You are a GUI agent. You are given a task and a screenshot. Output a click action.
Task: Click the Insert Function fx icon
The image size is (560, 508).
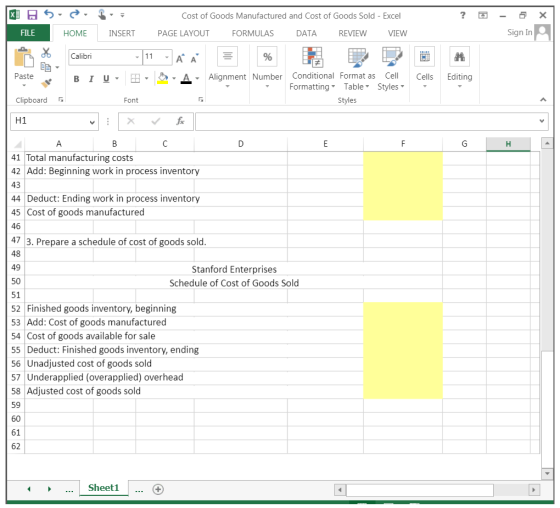(x=180, y=121)
